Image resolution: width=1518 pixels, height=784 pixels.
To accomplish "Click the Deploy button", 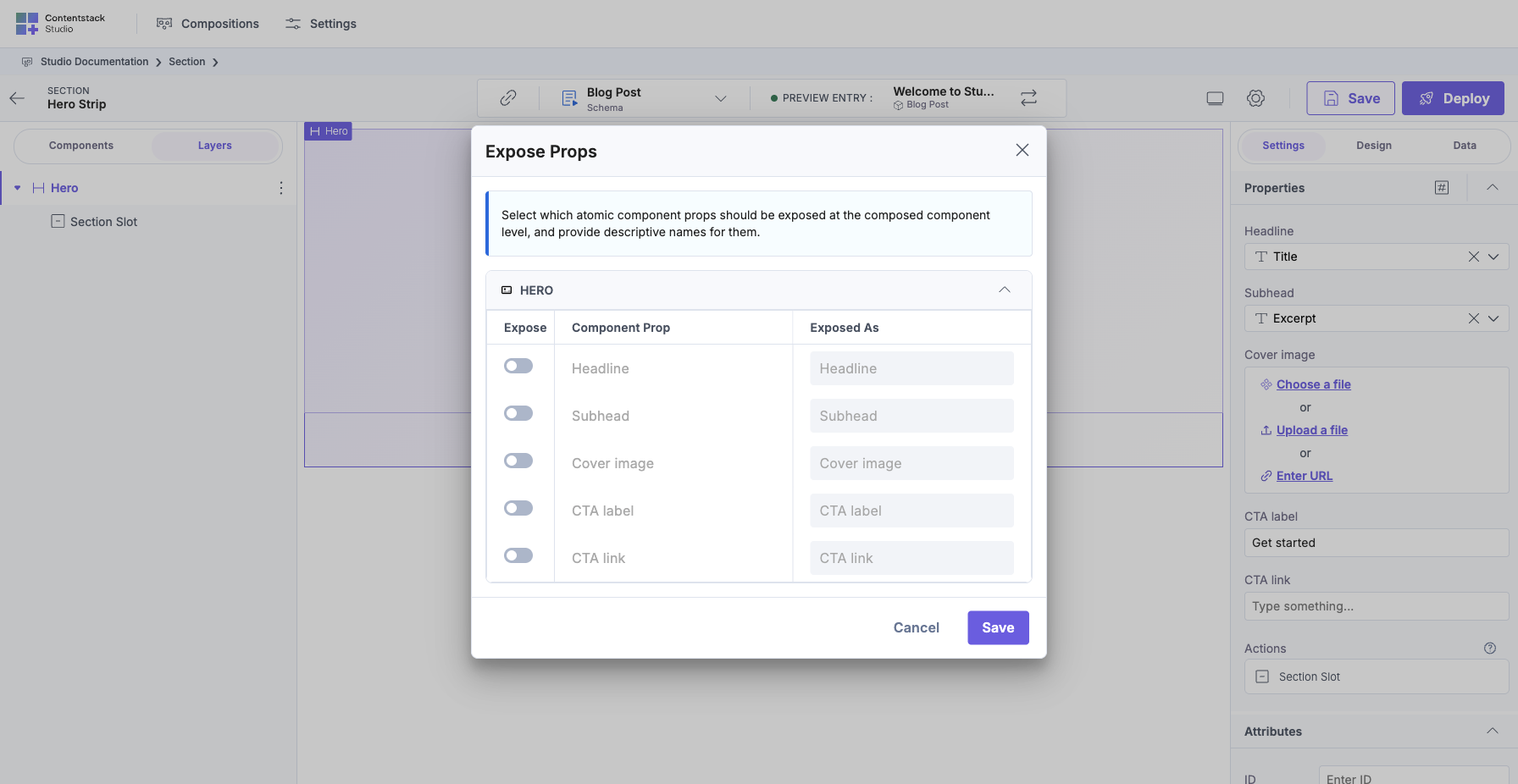I will coord(1453,98).
